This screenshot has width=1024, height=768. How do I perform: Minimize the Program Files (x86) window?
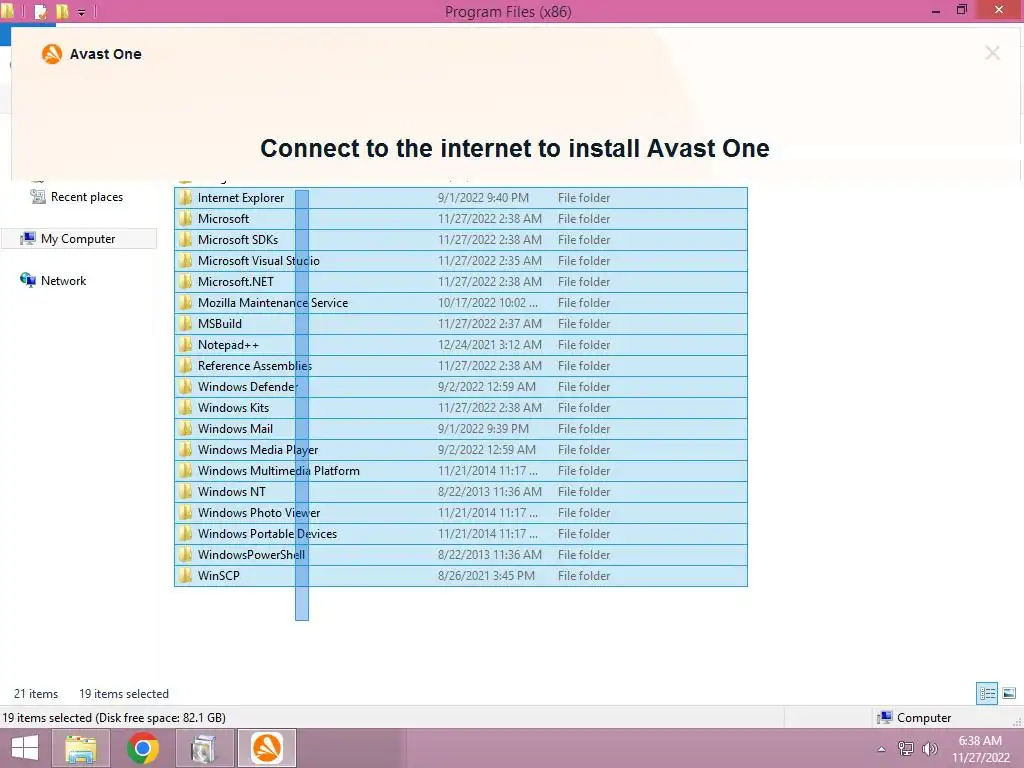point(936,11)
